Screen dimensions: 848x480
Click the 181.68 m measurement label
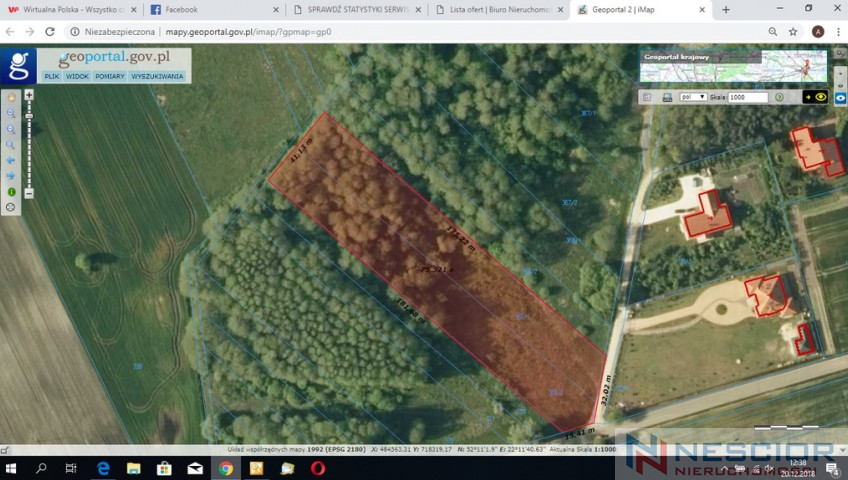411,311
